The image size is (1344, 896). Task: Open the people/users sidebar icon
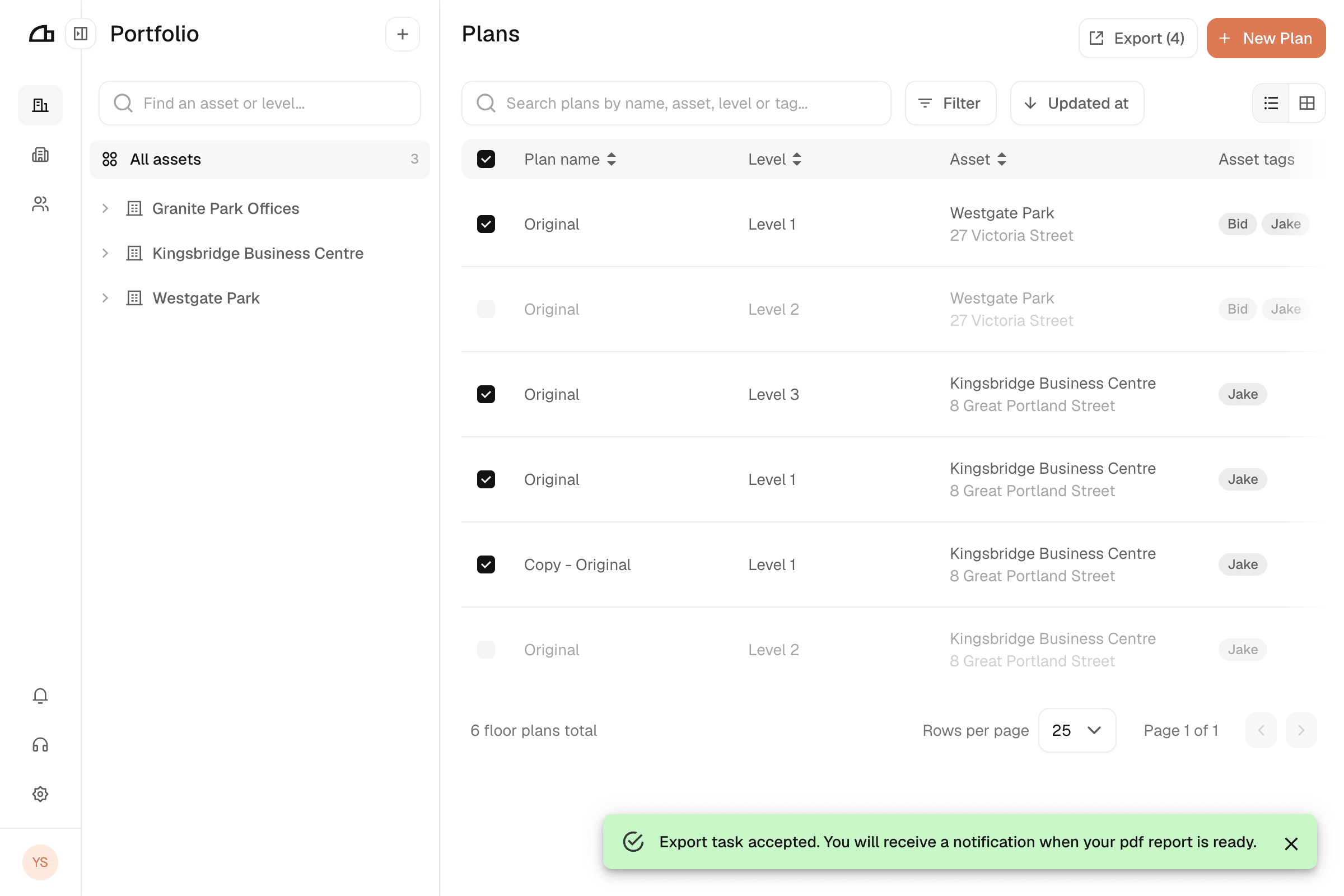point(40,204)
